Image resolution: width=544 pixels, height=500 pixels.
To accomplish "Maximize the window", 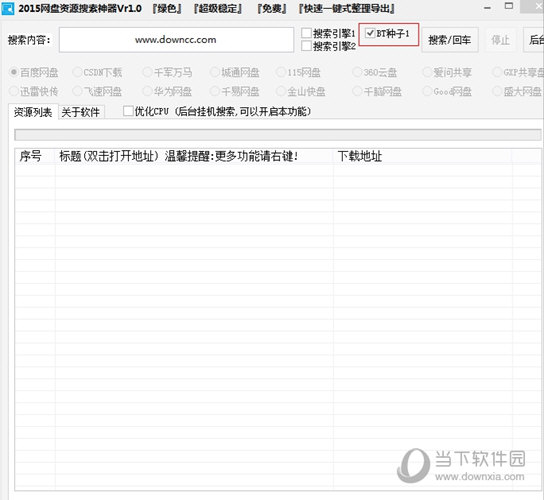I will pyautogui.click(x=509, y=6).
